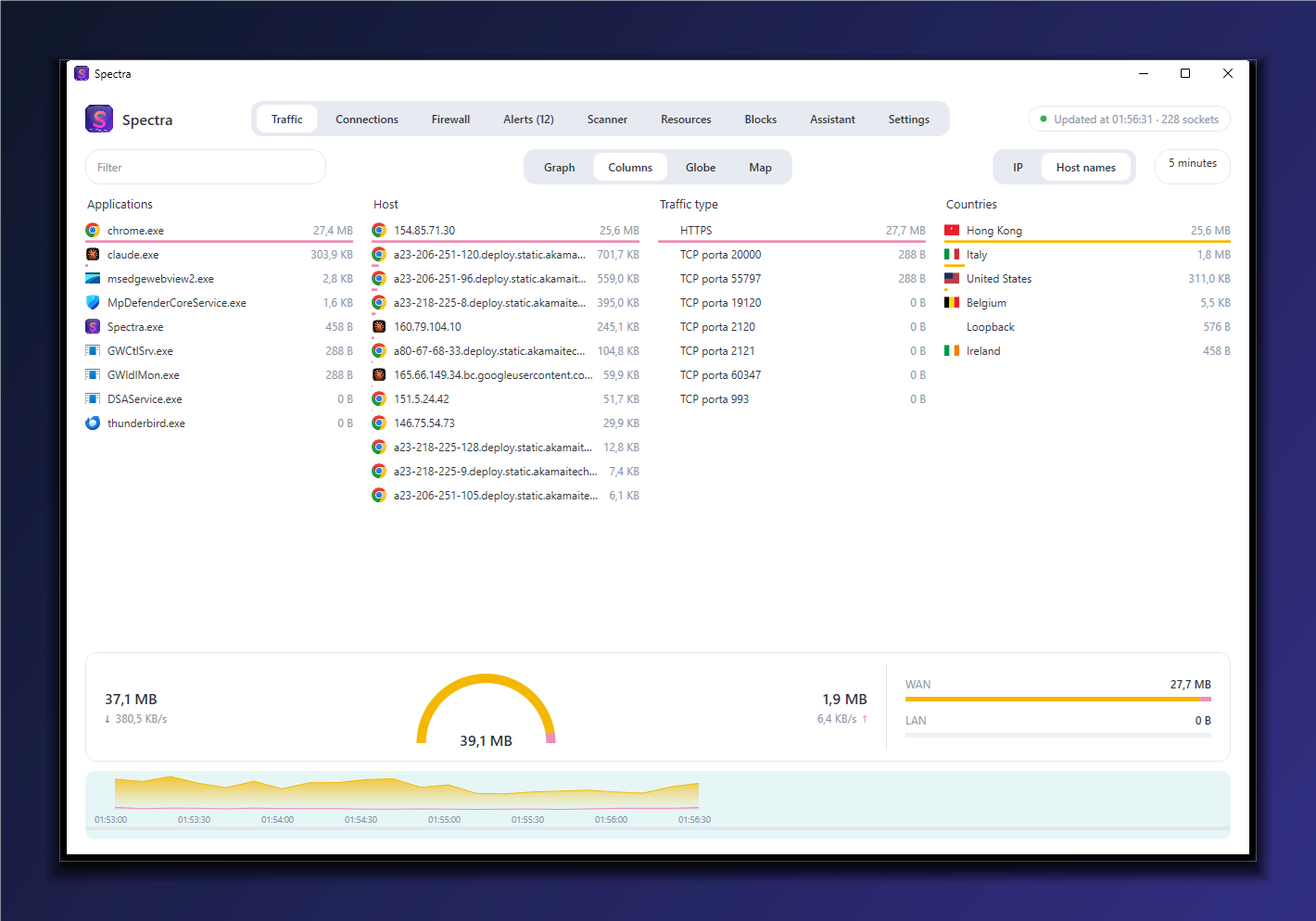The width and height of the screenshot is (1316, 921).
Task: Click the Spectra.exe row icon
Action: tap(93, 327)
